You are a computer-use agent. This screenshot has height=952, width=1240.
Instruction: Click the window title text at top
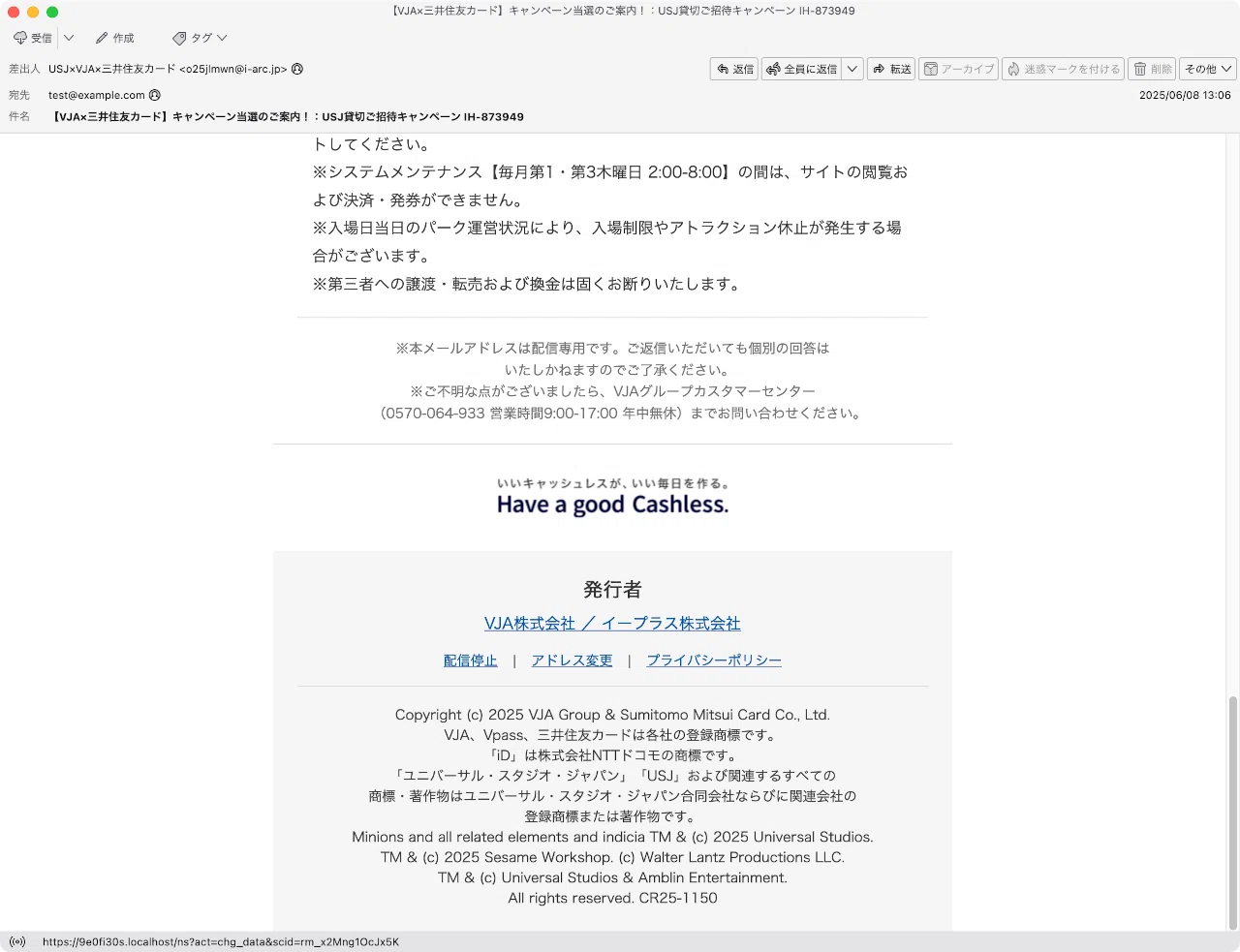pyautogui.click(x=623, y=11)
